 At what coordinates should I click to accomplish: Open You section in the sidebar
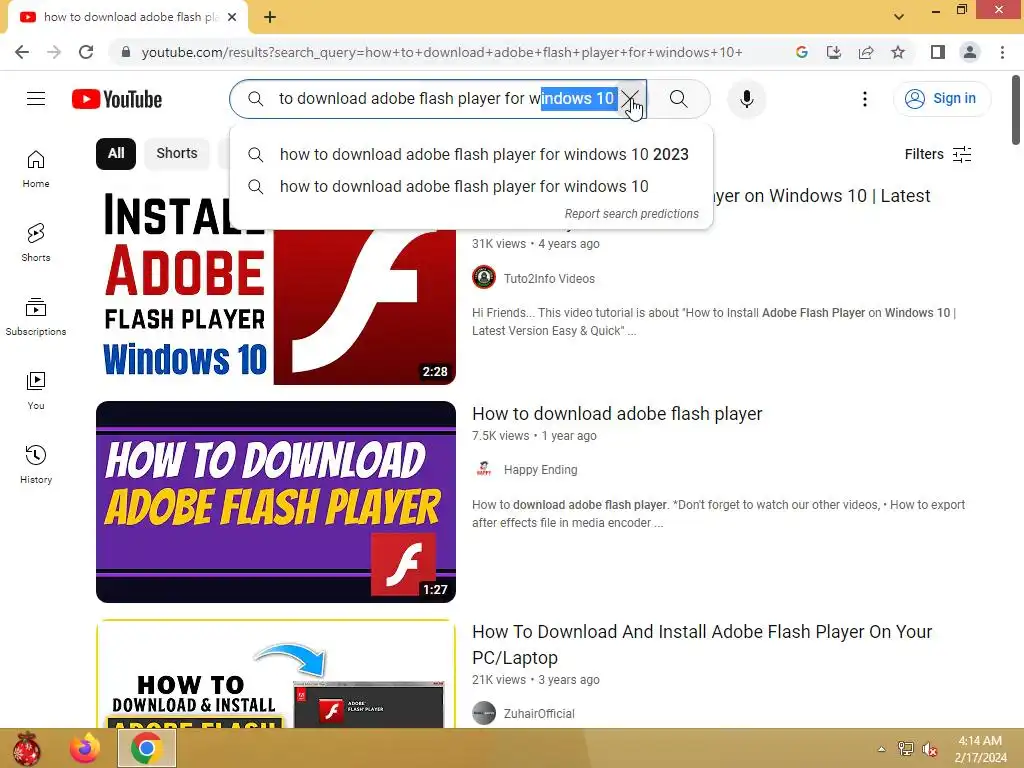36,391
